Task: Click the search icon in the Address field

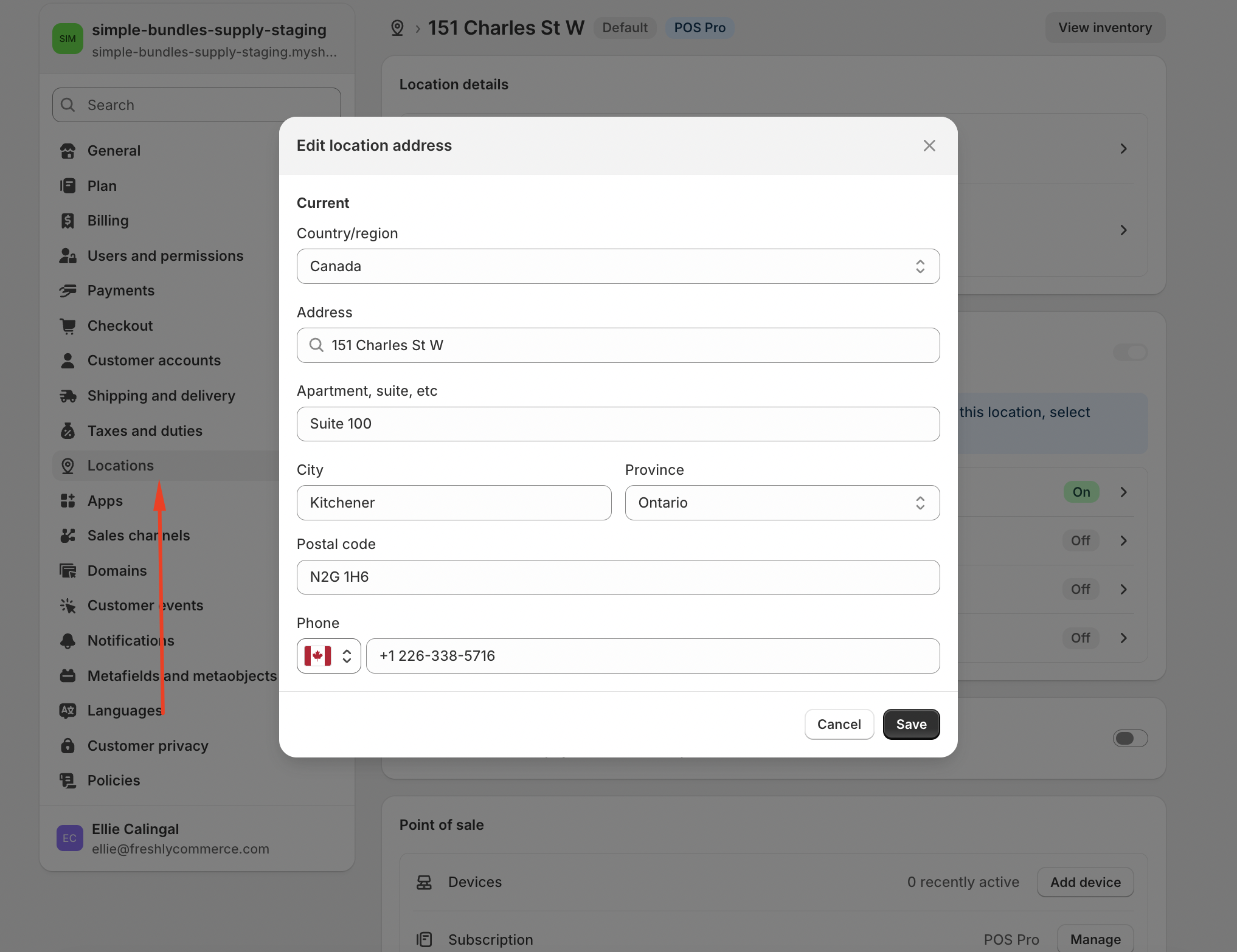Action: [x=316, y=345]
